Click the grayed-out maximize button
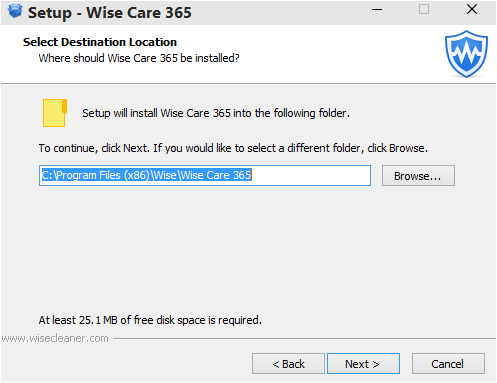This screenshot has height=383, width=497. [x=424, y=9]
